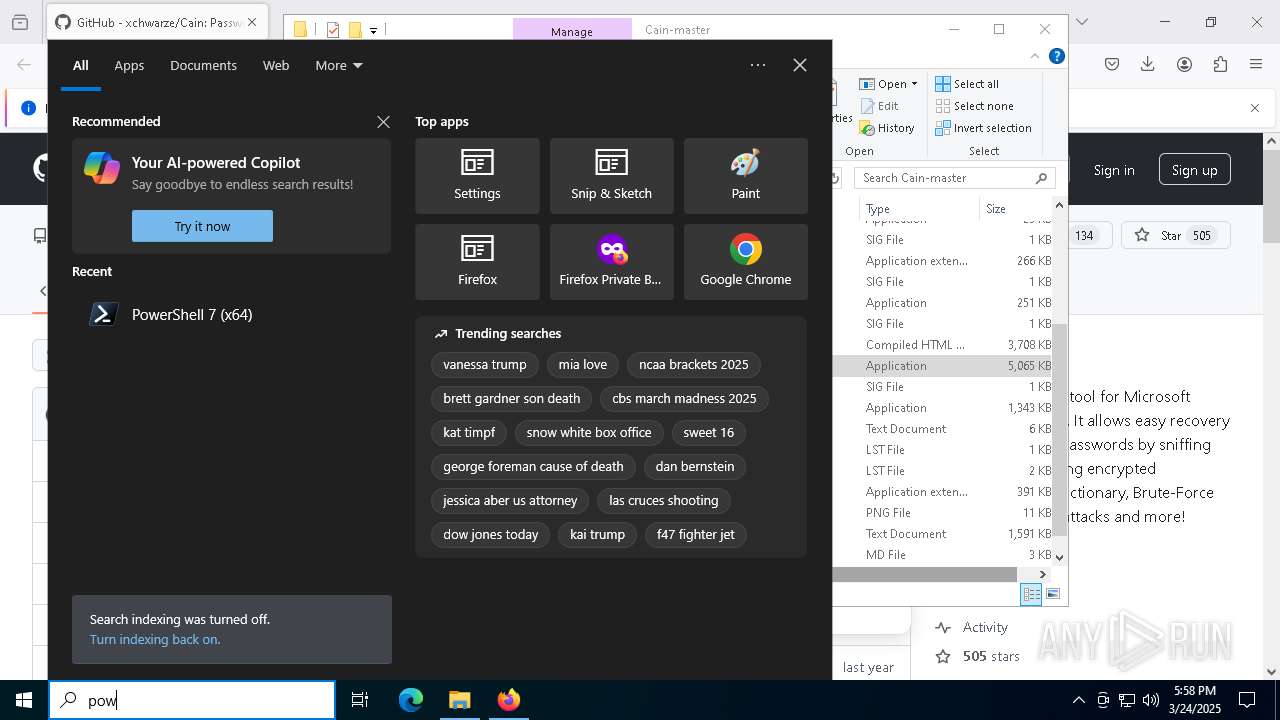This screenshot has width=1280, height=720.
Task: Search trending 'brett gardner son death'
Action: (512, 398)
